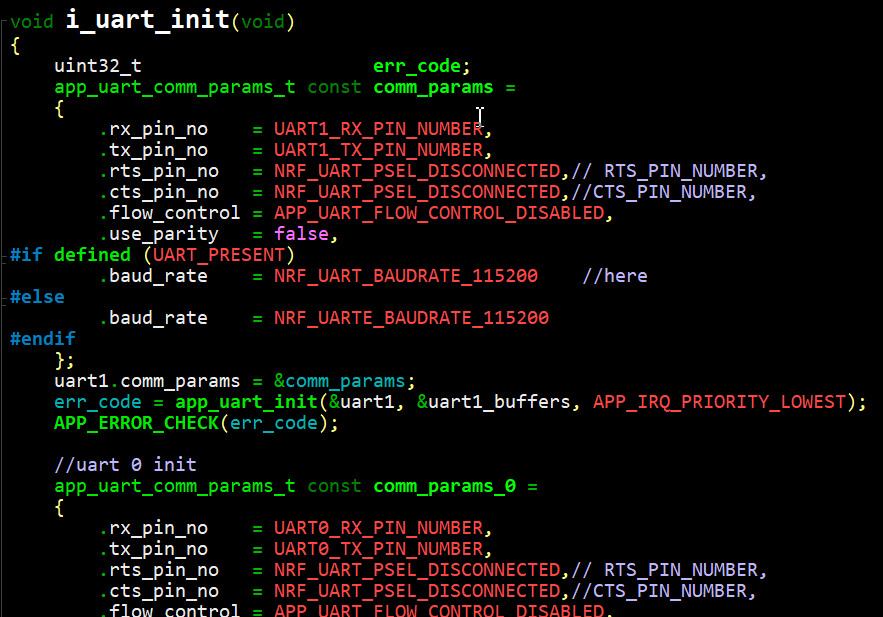Click the #endif directive
This screenshot has width=883, height=617.
pyautogui.click(x=42, y=338)
